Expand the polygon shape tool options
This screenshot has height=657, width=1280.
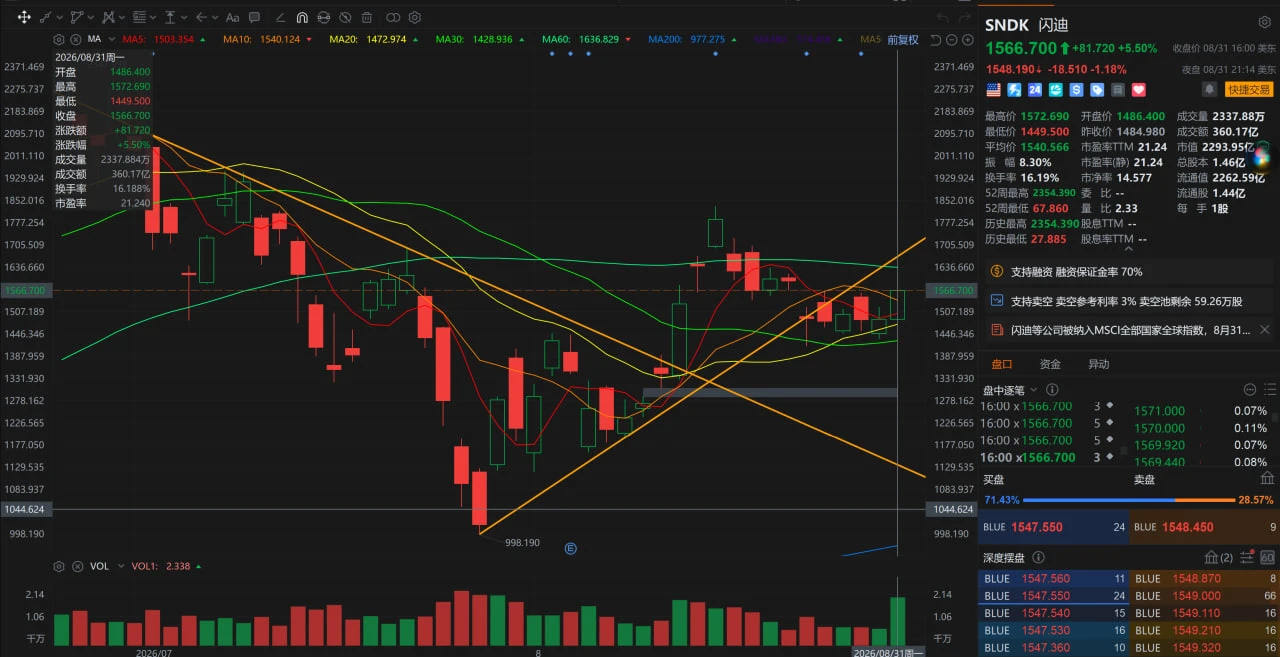click(x=91, y=17)
